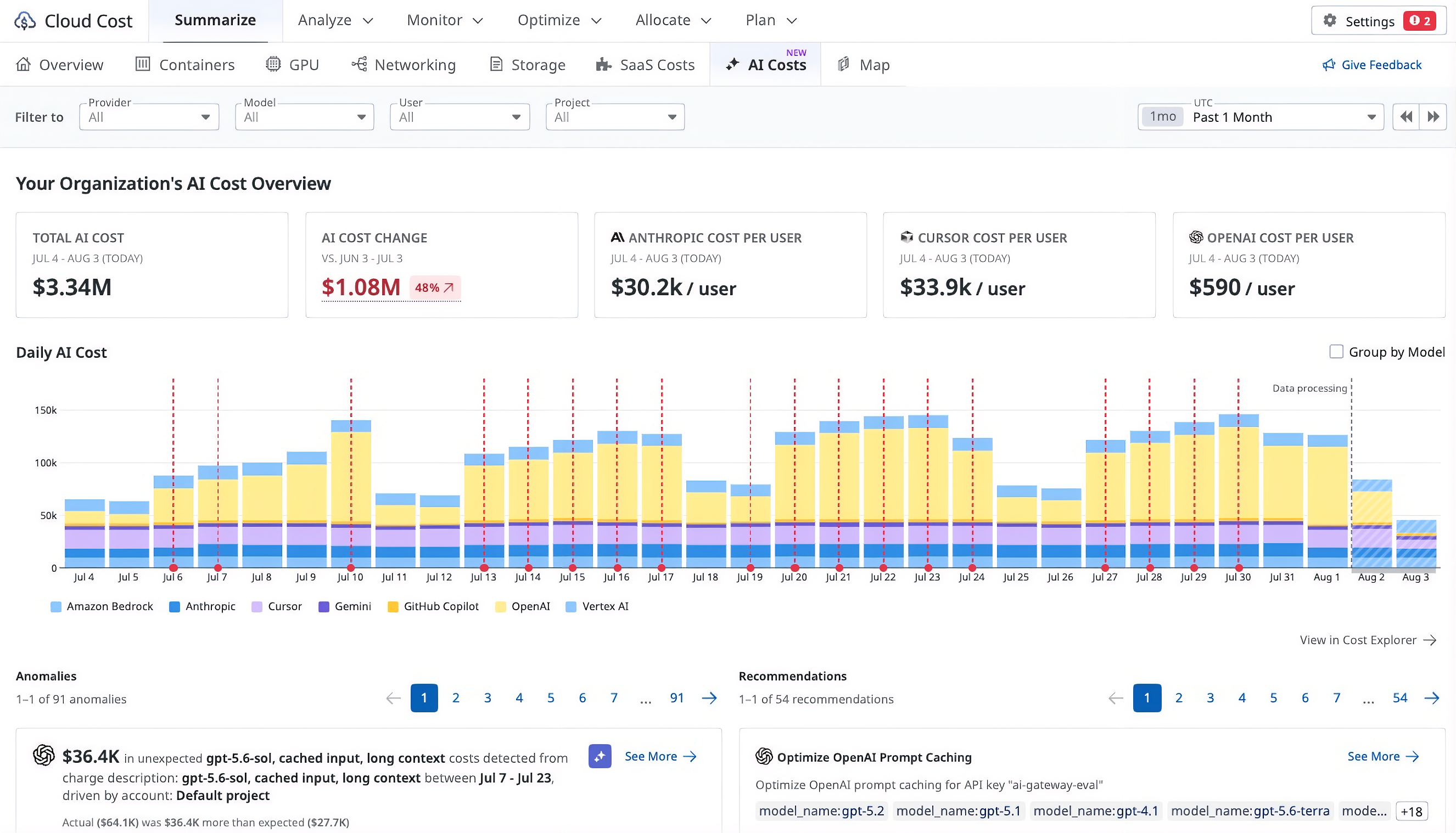
Task: Toggle the Anthropic legend series
Action: (x=202, y=606)
